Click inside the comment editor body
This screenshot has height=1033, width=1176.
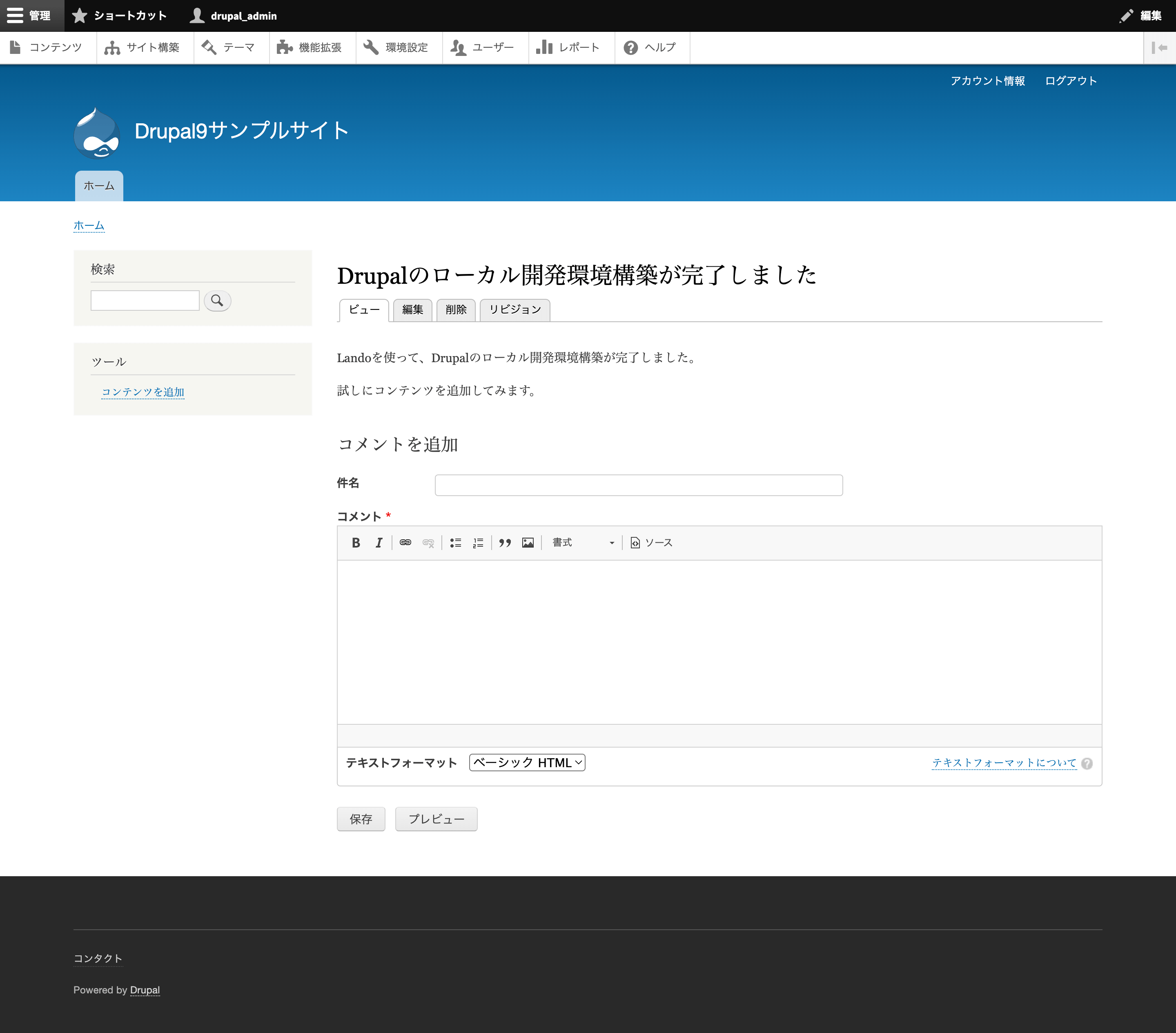719,642
